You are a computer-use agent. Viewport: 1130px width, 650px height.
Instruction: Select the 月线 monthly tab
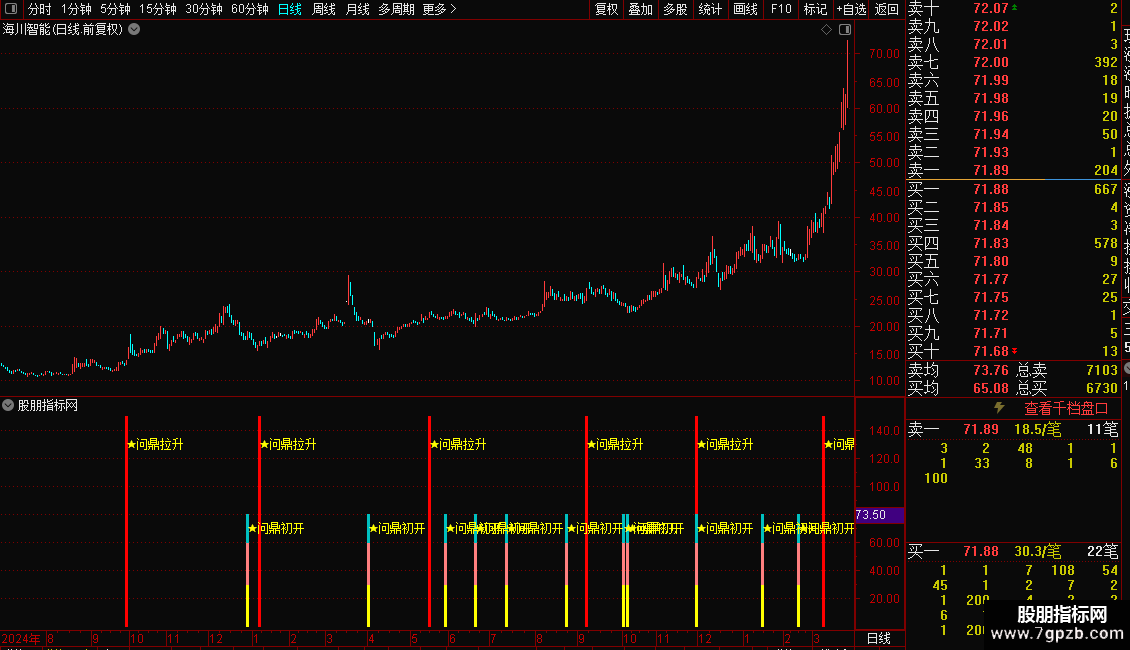tap(357, 9)
